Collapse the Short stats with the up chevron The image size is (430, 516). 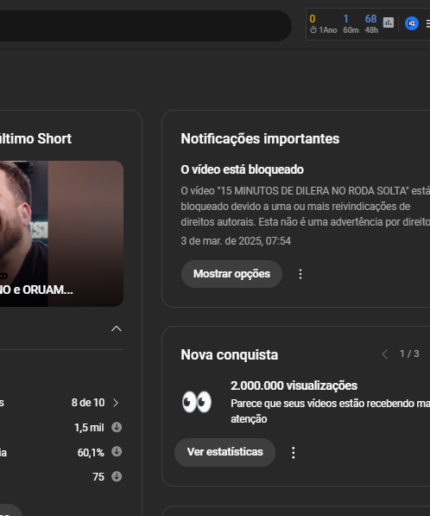tap(116, 329)
